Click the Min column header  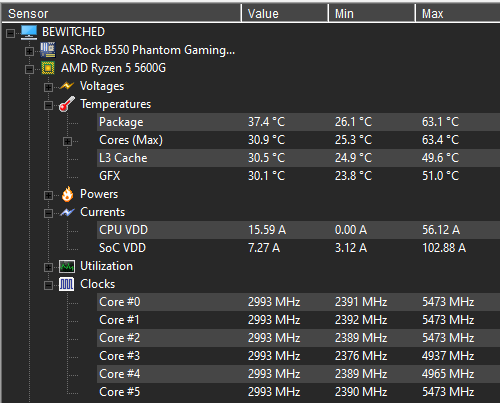point(372,14)
